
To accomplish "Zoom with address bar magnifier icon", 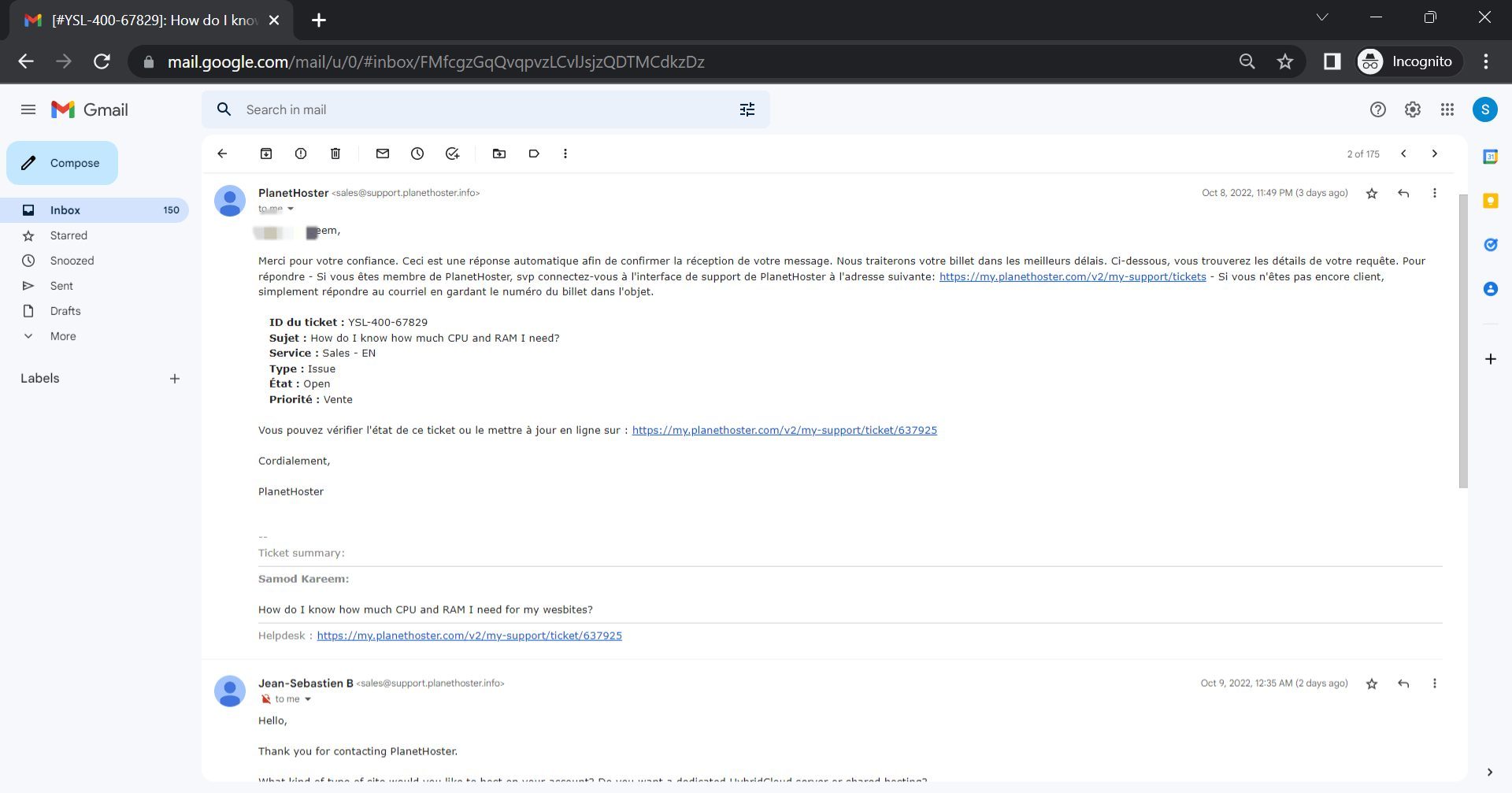I will point(1247,61).
